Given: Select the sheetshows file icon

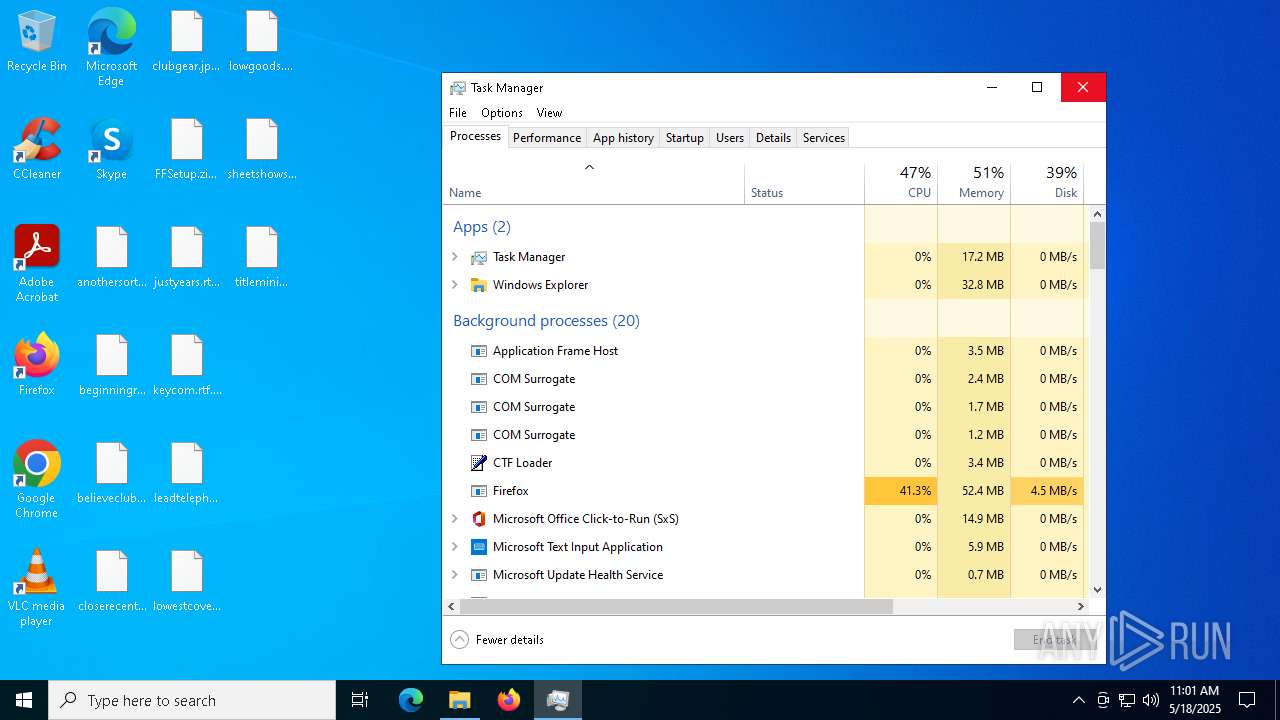Looking at the screenshot, I should pos(261,150).
